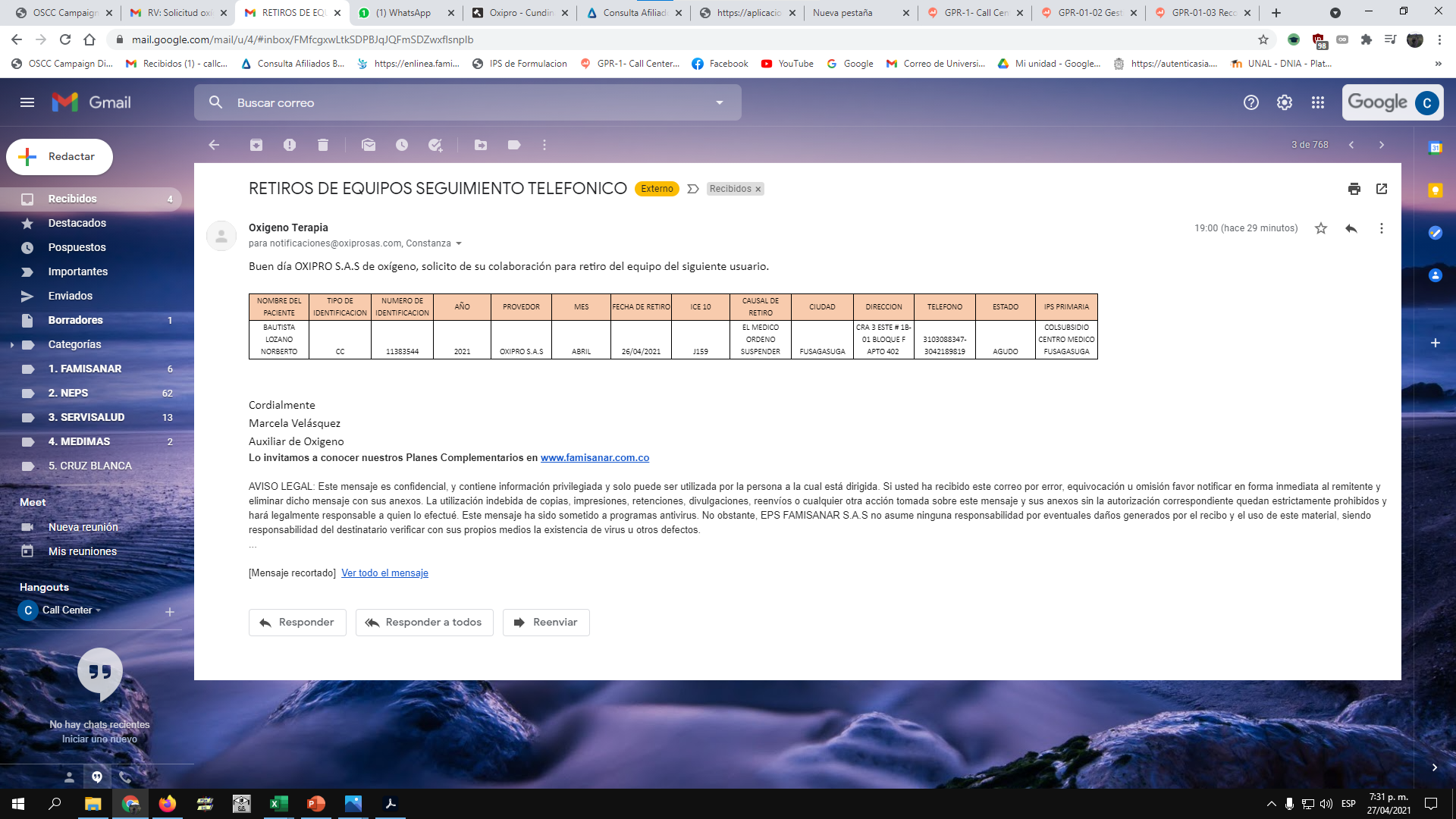Viewport: 1456px width, 819px height.
Task: Delete the email with trash icon
Action: pyautogui.click(x=323, y=145)
